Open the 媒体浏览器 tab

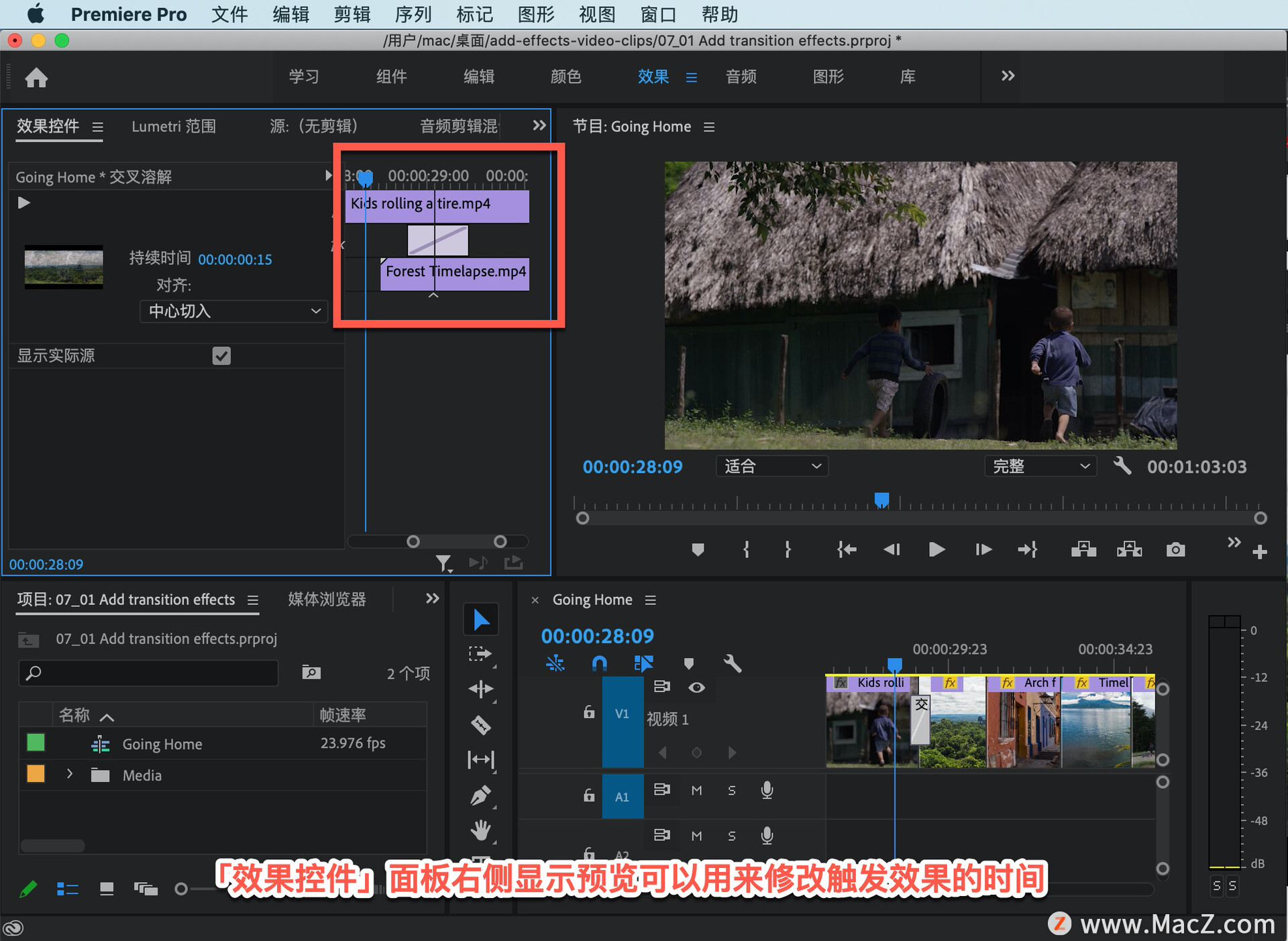pyautogui.click(x=327, y=599)
